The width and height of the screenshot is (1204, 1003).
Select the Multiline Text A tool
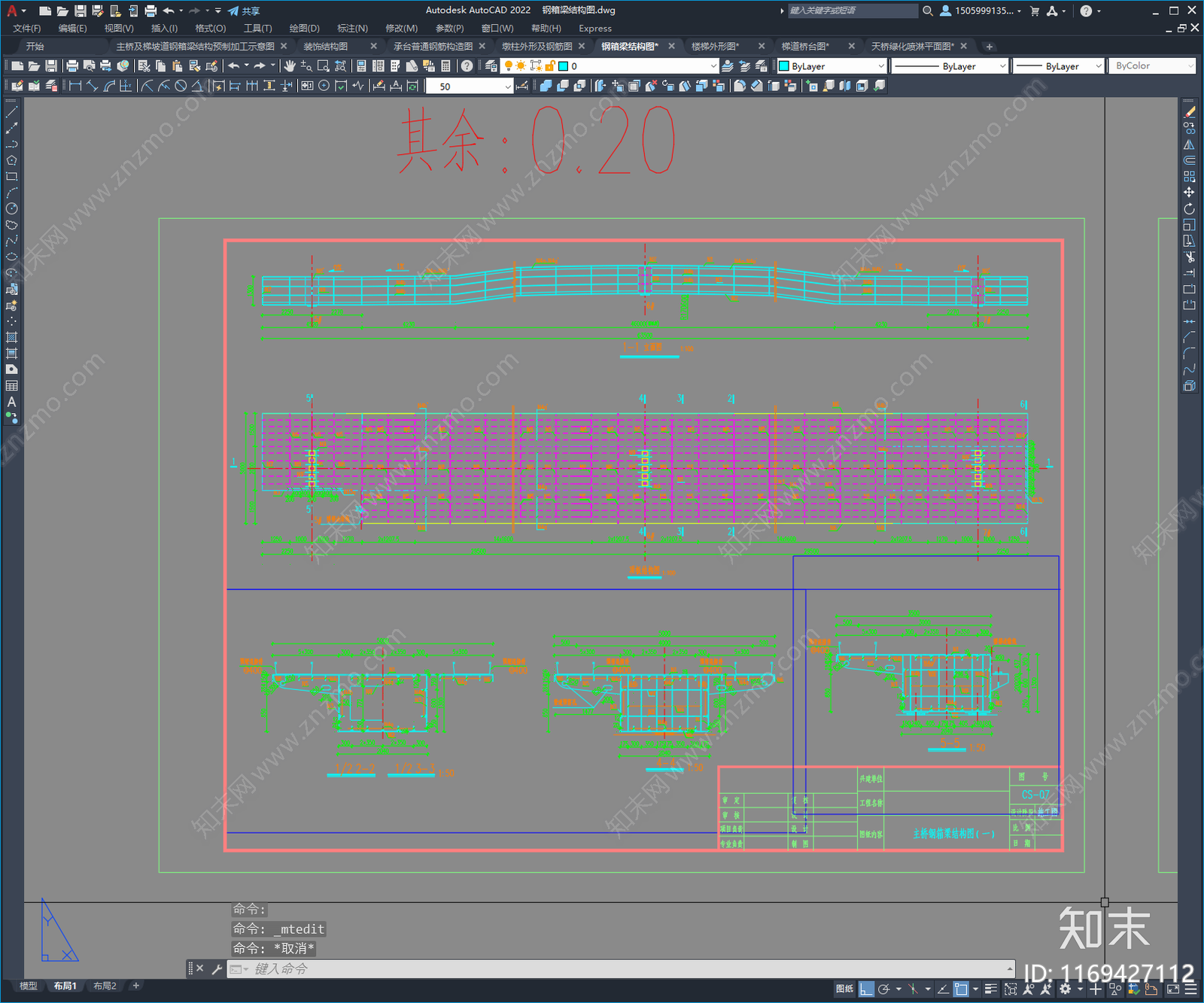coord(11,402)
